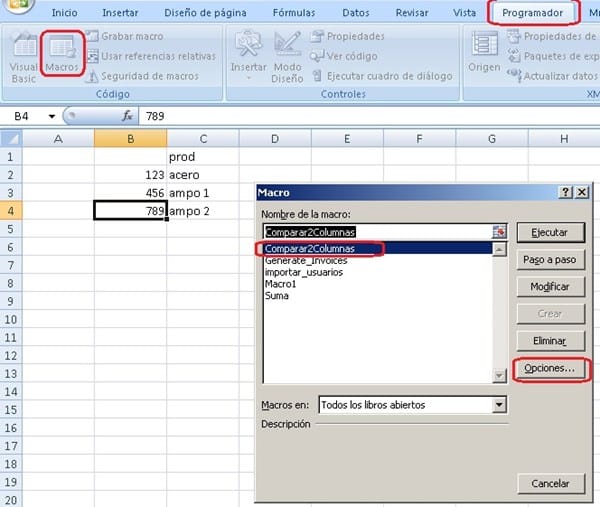This screenshot has width=600, height=507.
Task: Open the Macros en dropdown list
Action: click(x=499, y=405)
